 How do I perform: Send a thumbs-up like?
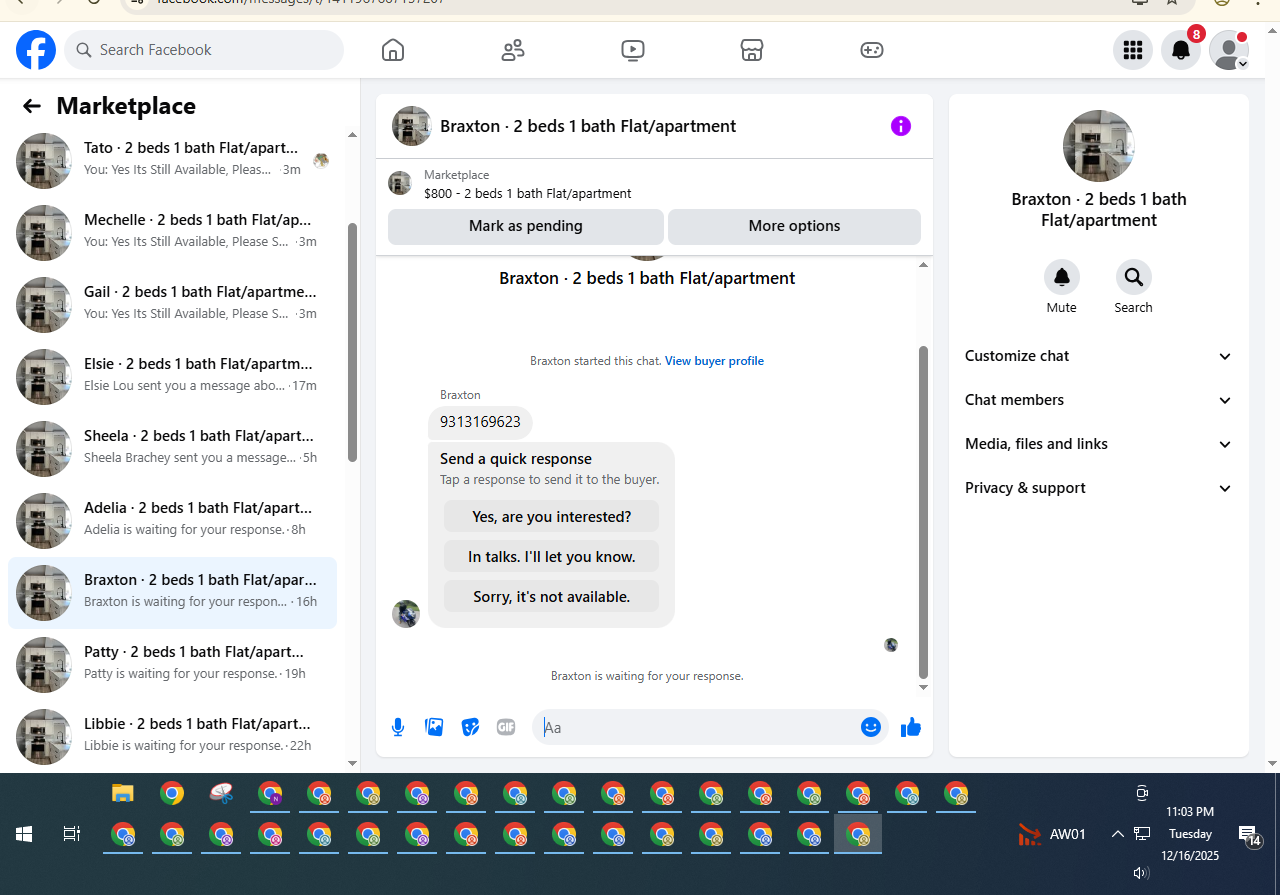[911, 727]
